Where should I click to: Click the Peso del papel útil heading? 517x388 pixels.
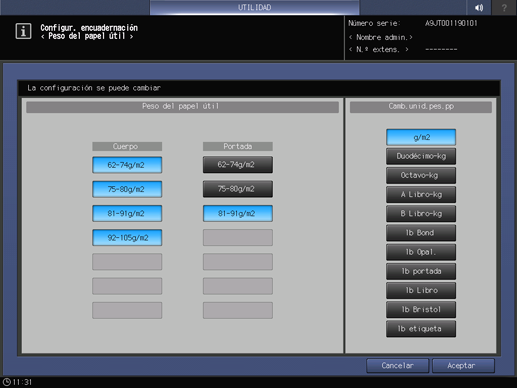[182, 107]
